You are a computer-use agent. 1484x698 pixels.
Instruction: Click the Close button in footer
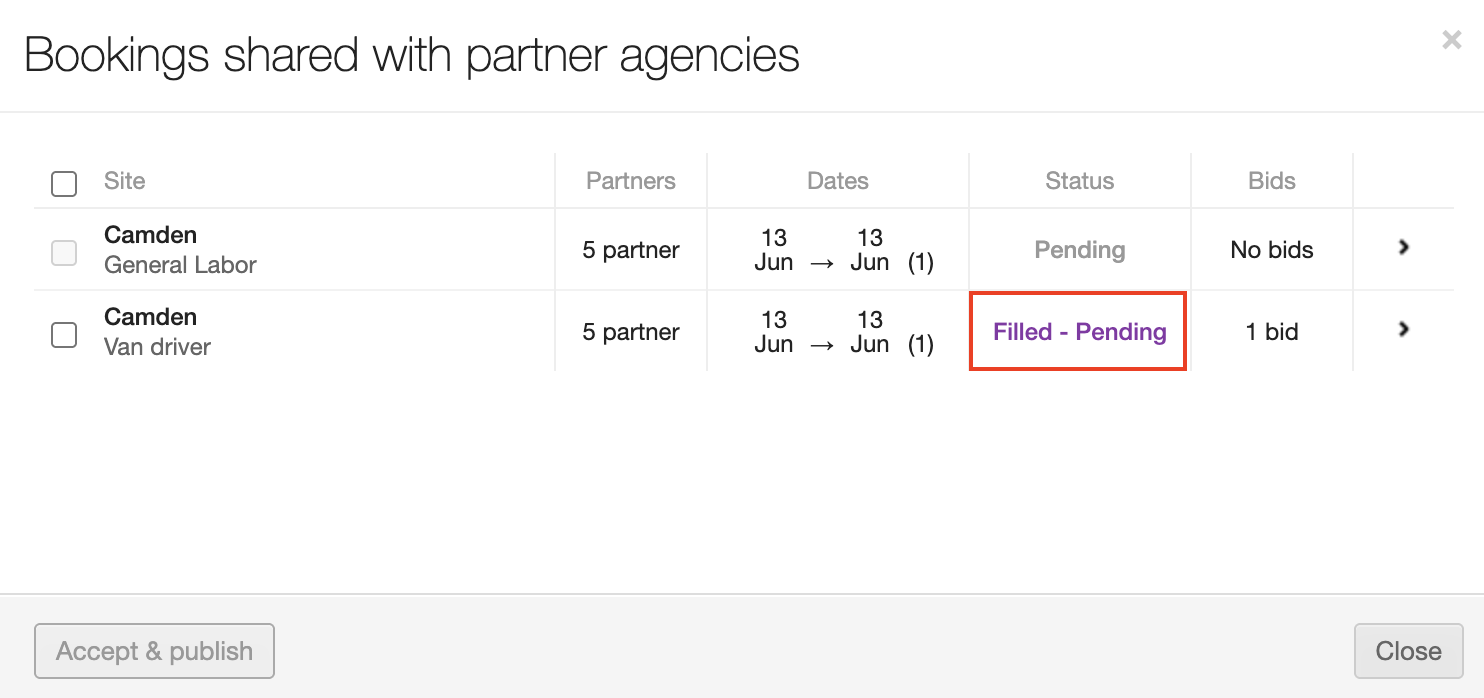tap(1408, 651)
